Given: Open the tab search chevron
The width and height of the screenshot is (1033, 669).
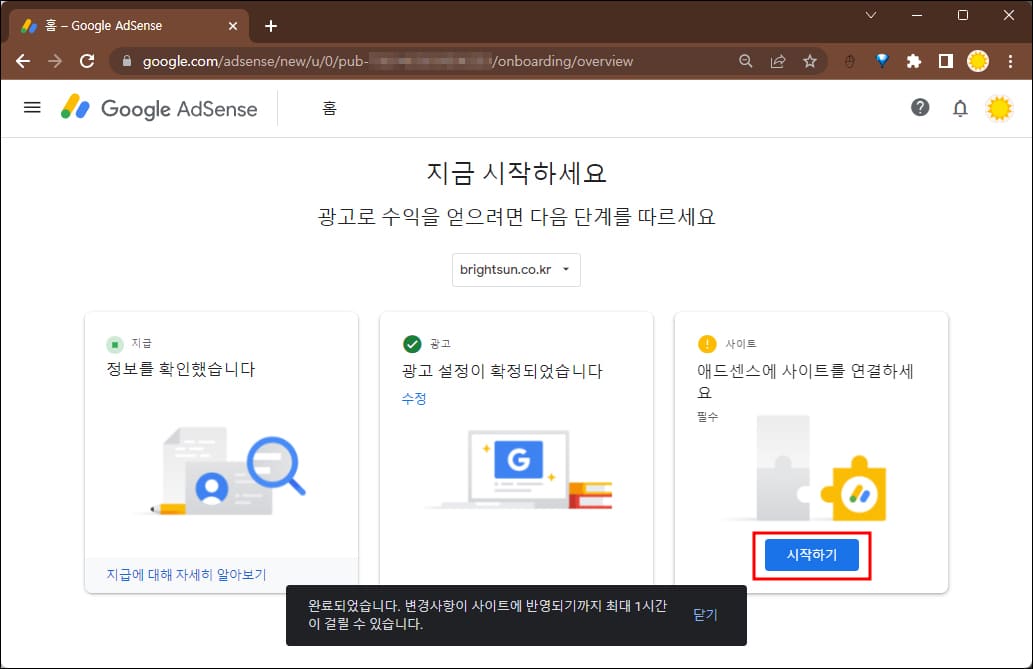Looking at the screenshot, I should 870,15.
